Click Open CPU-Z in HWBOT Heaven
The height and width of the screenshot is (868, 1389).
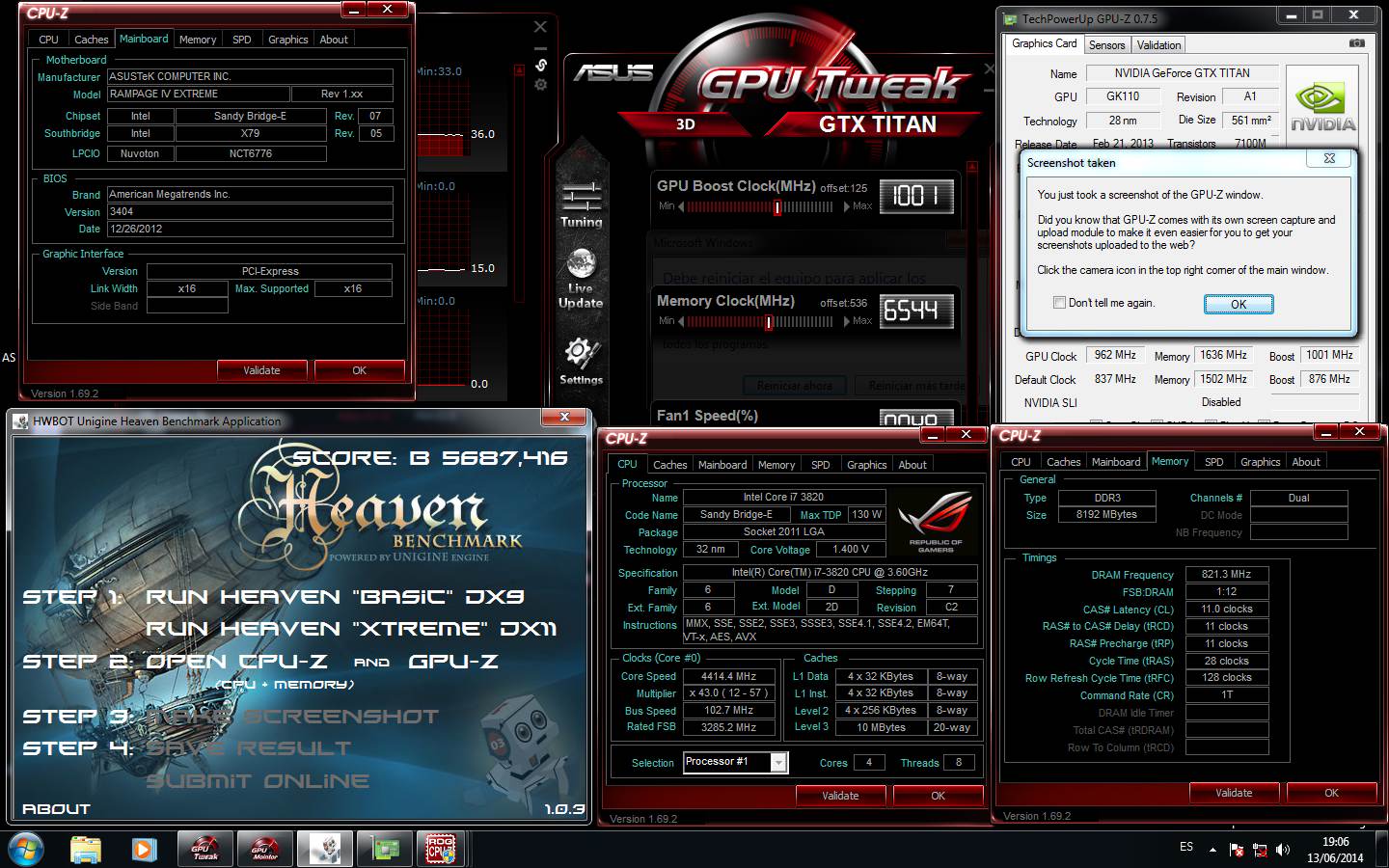point(236,662)
